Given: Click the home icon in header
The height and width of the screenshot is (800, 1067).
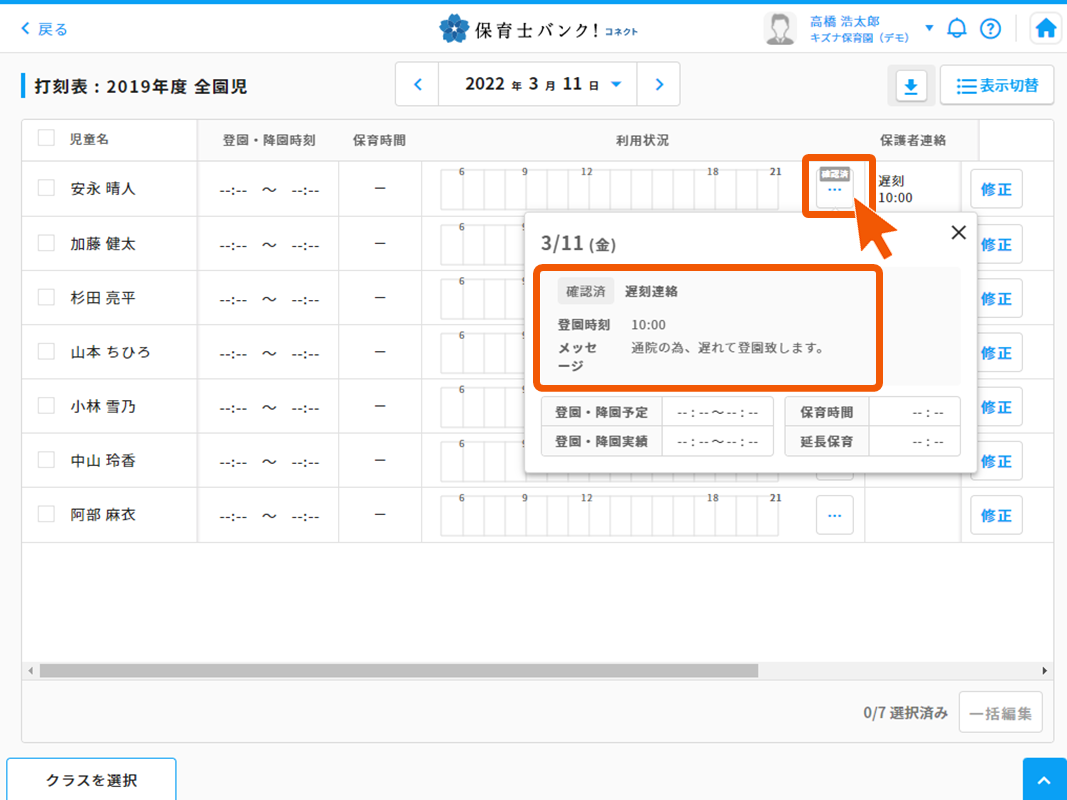Looking at the screenshot, I should 1046,28.
